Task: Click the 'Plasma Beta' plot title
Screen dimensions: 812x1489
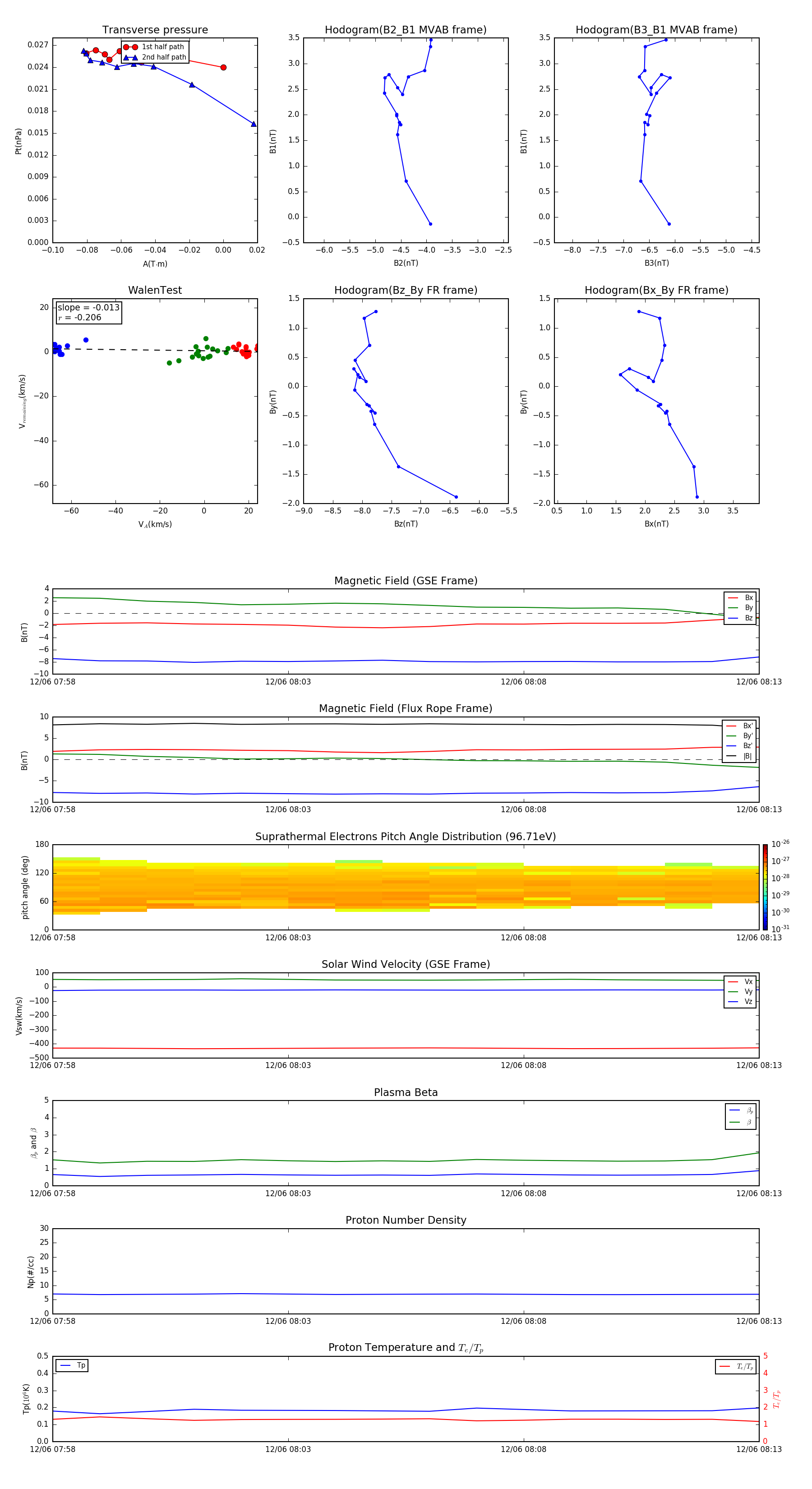Action: coord(406,1092)
